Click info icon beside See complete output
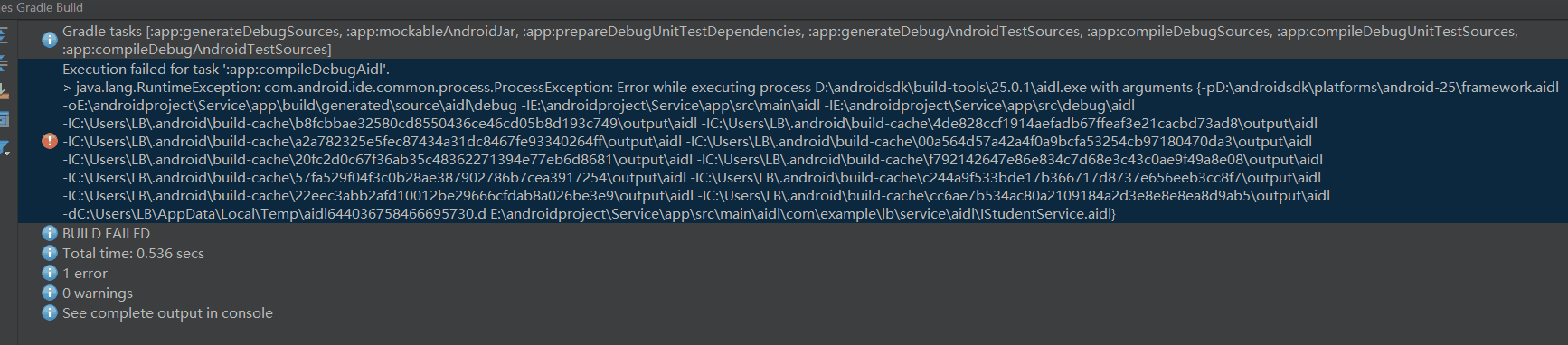Screen dimensions: 1568x345 pyautogui.click(x=50, y=312)
